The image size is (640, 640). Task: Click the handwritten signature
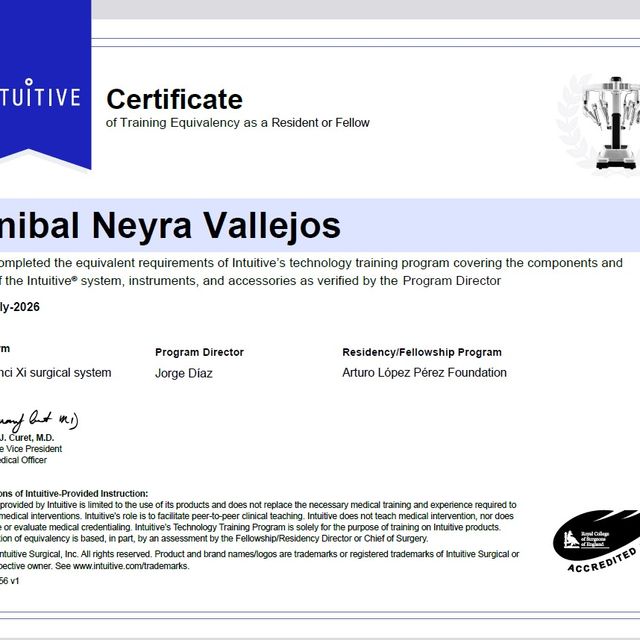[39, 421]
